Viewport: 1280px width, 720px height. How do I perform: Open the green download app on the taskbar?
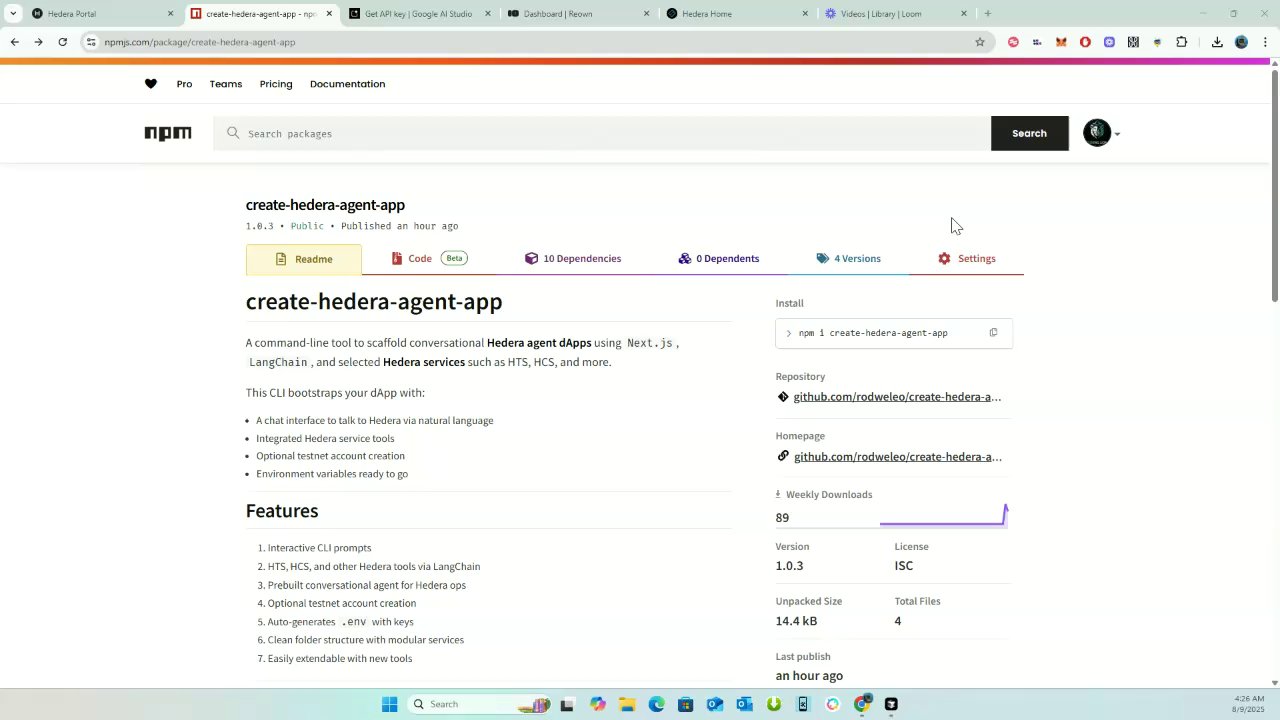pyautogui.click(x=773, y=704)
